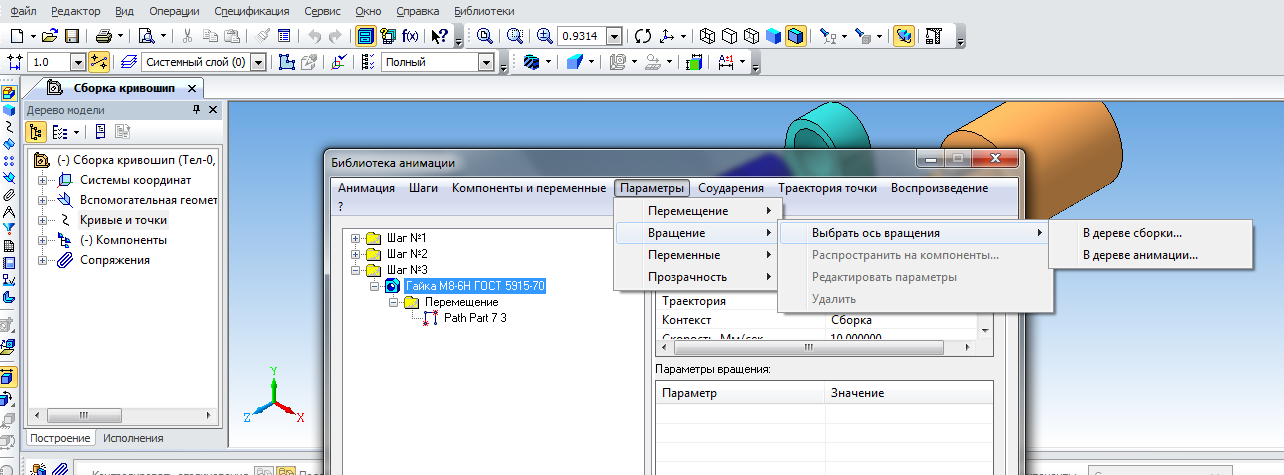Open the variables f(x) tool
The width and height of the screenshot is (1284, 475).
click(410, 36)
